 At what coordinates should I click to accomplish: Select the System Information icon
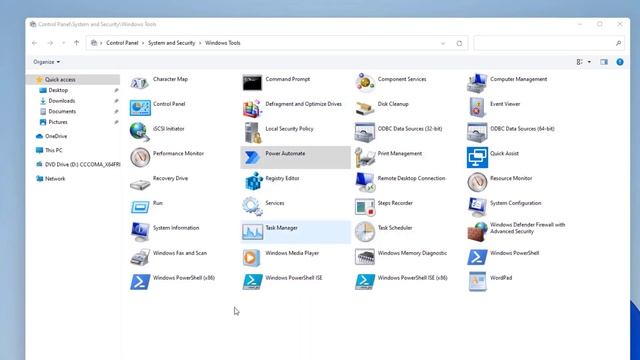coord(140,232)
